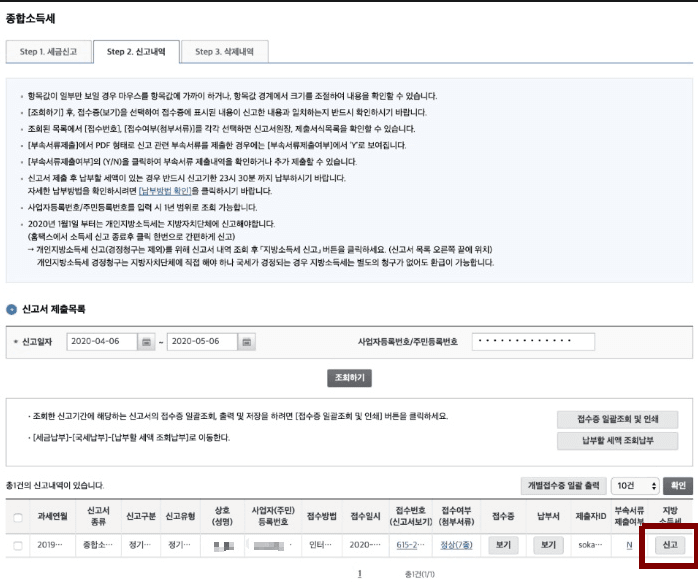698x588 pixels.
Task: Click the 신고서 제출목록 section bullet icon
Action: [12, 309]
